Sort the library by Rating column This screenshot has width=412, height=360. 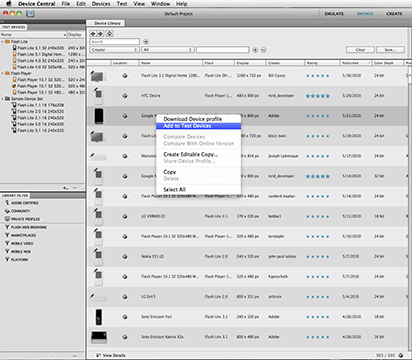pos(322,63)
